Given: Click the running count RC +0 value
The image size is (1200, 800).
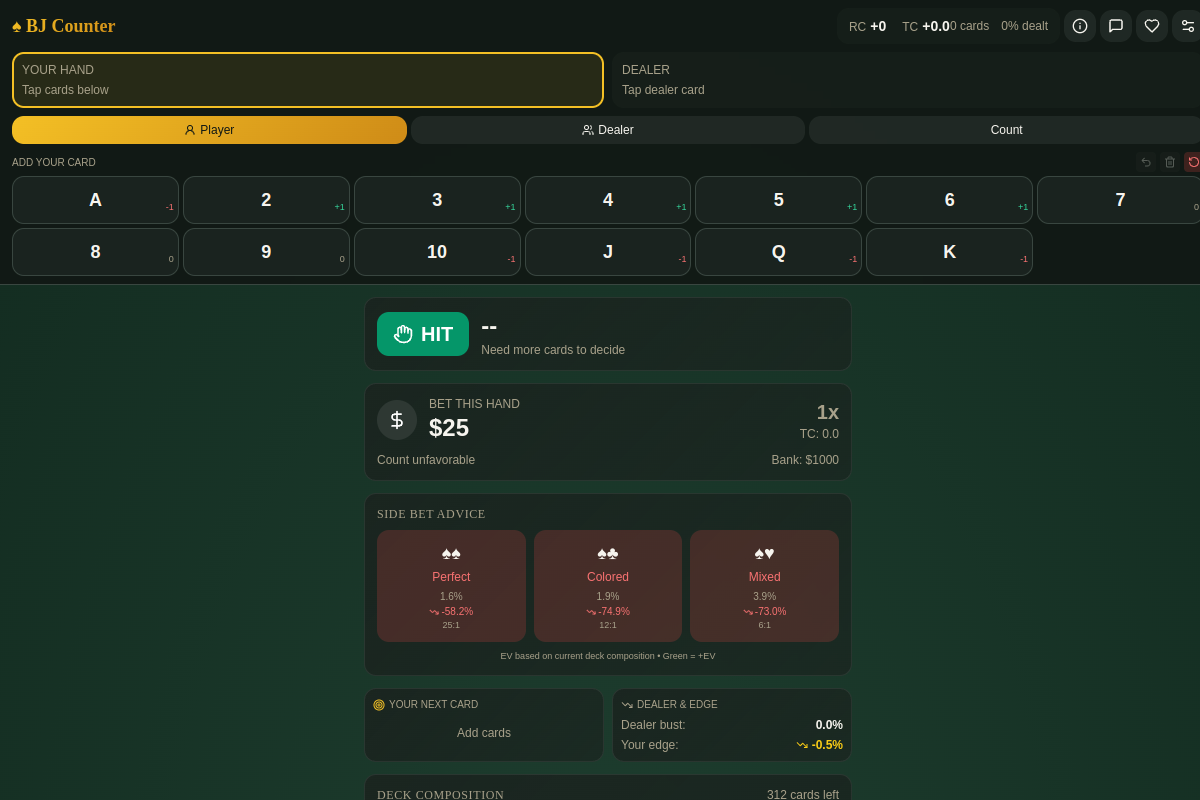Looking at the screenshot, I should [x=867, y=26].
